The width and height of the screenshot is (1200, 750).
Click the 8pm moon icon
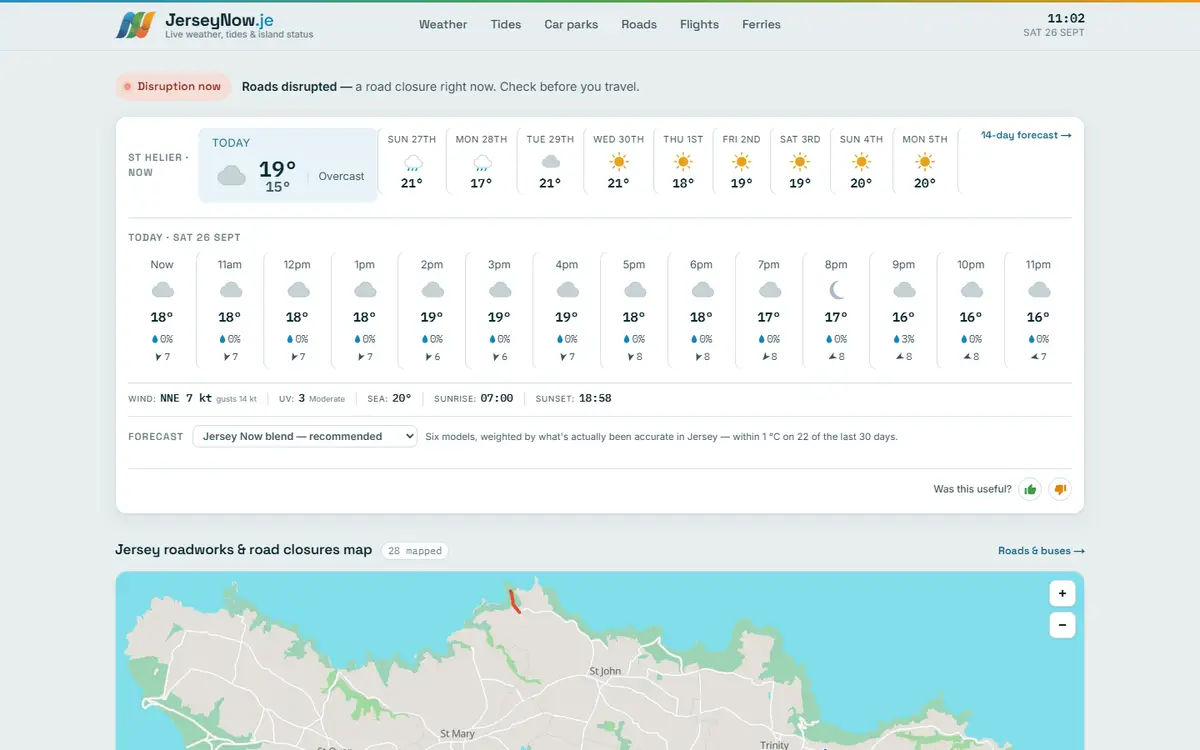(x=837, y=290)
